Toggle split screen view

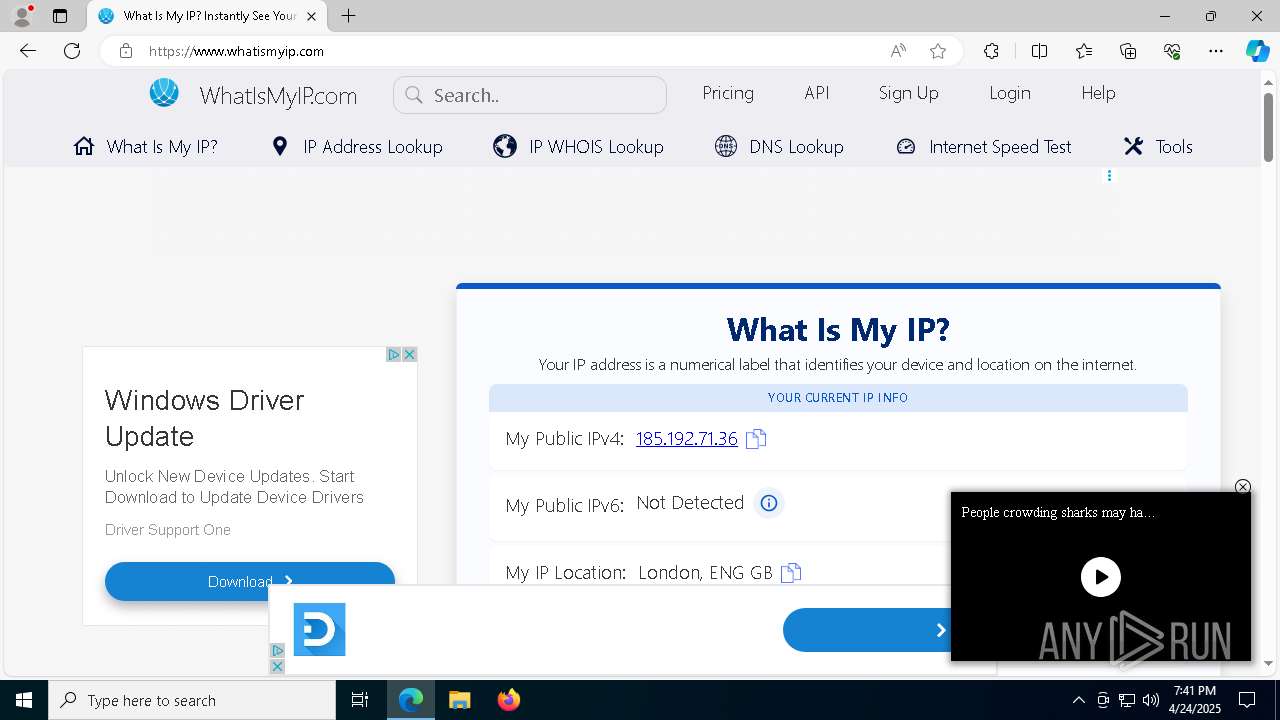pyautogui.click(x=1039, y=51)
